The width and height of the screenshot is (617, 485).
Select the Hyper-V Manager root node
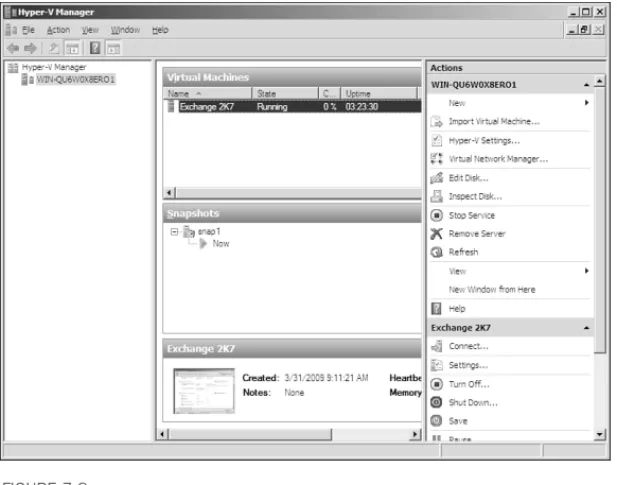(54, 67)
